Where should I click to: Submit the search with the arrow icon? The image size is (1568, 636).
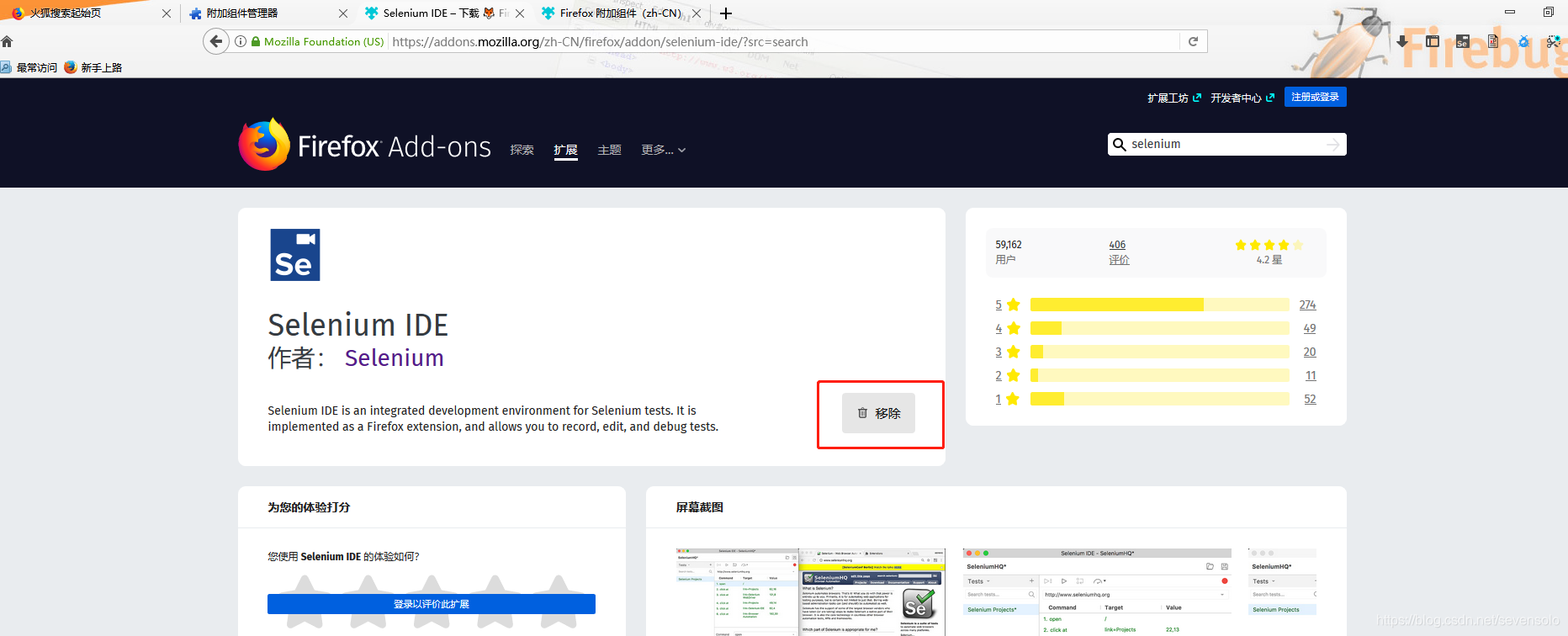[x=1333, y=145]
